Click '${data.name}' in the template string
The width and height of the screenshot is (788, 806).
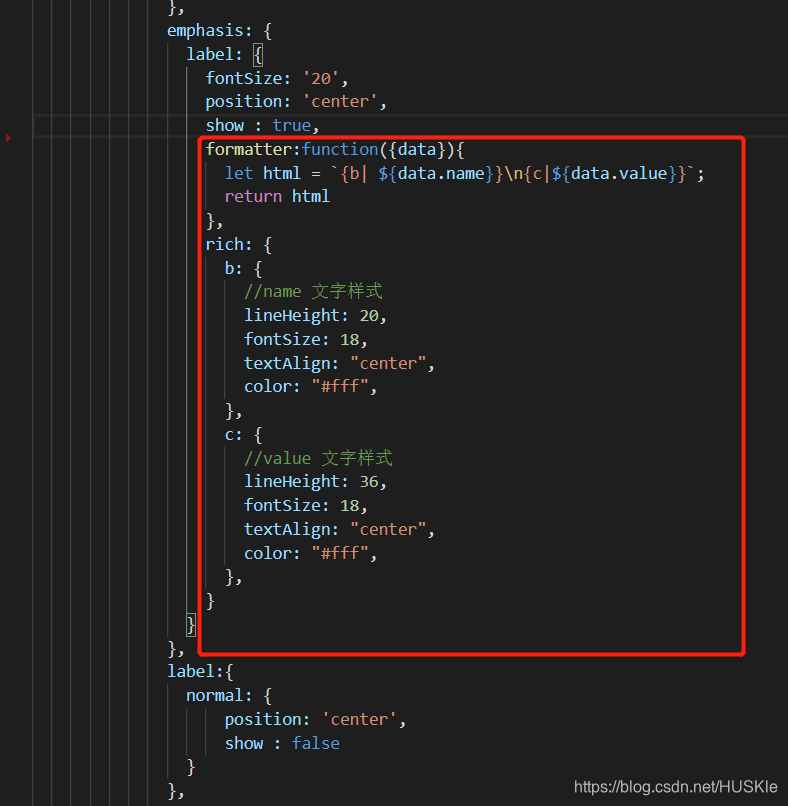pyautogui.click(x=436, y=174)
